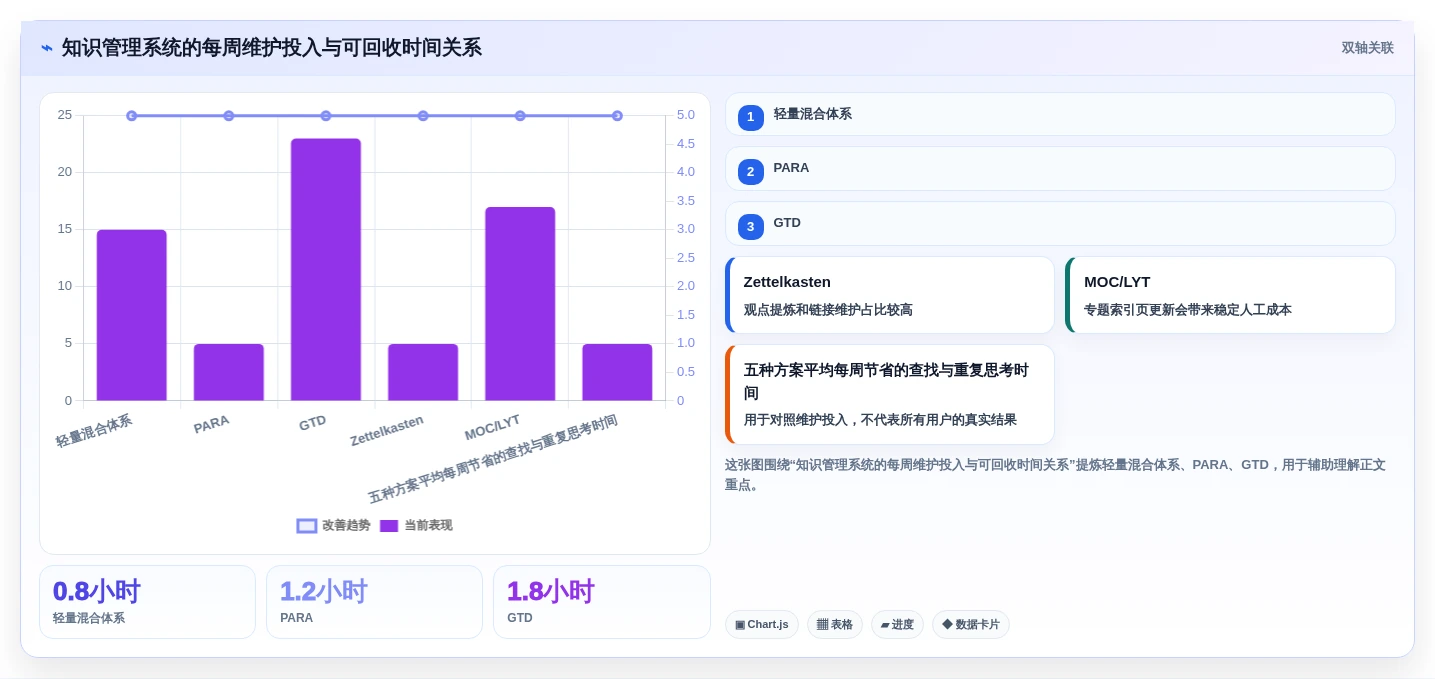The height and width of the screenshot is (679, 1435).
Task: Open the 轻量混合体系 ranked list row
Action: (1060, 114)
